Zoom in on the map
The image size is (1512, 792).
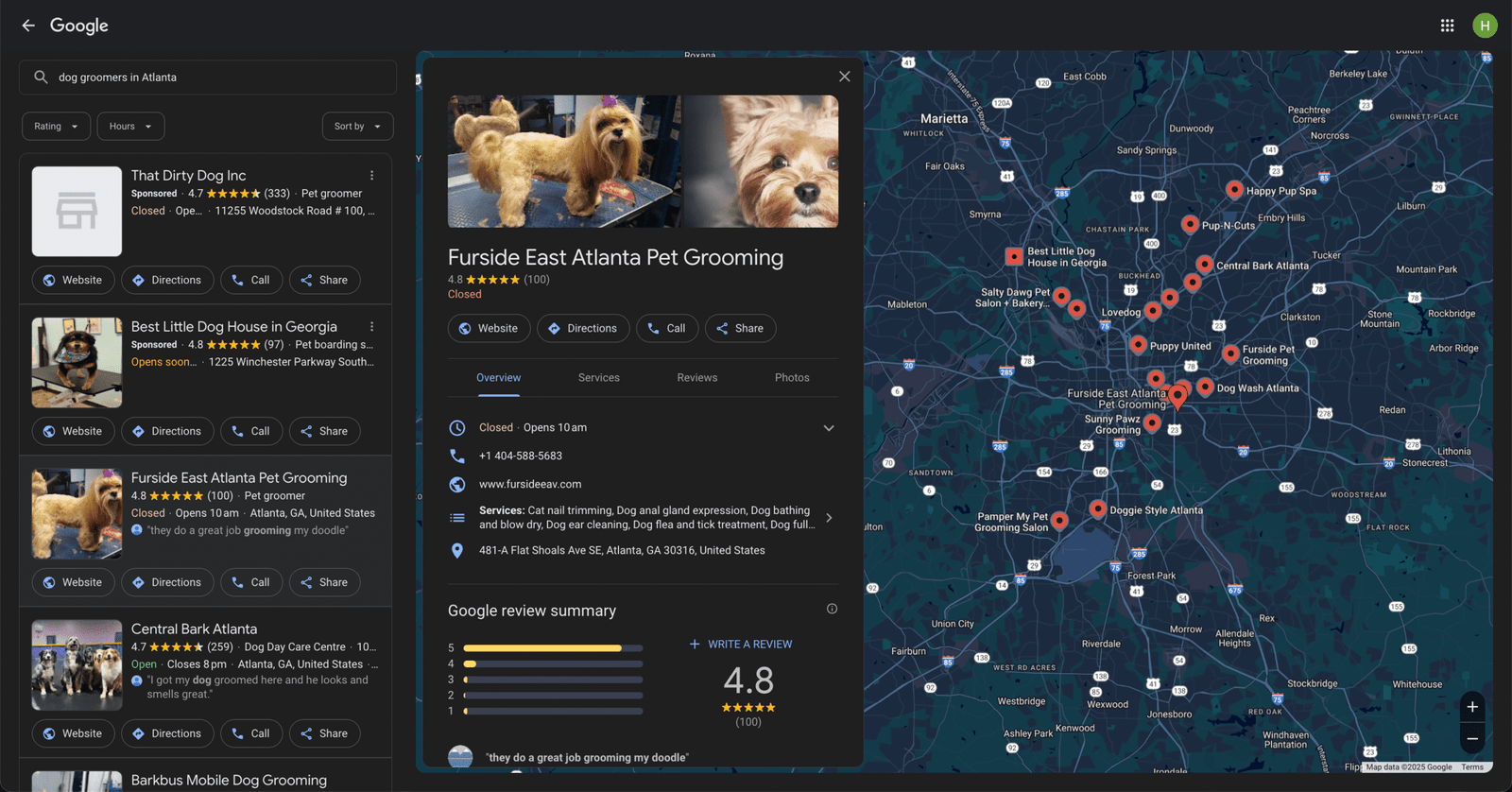point(1472,707)
